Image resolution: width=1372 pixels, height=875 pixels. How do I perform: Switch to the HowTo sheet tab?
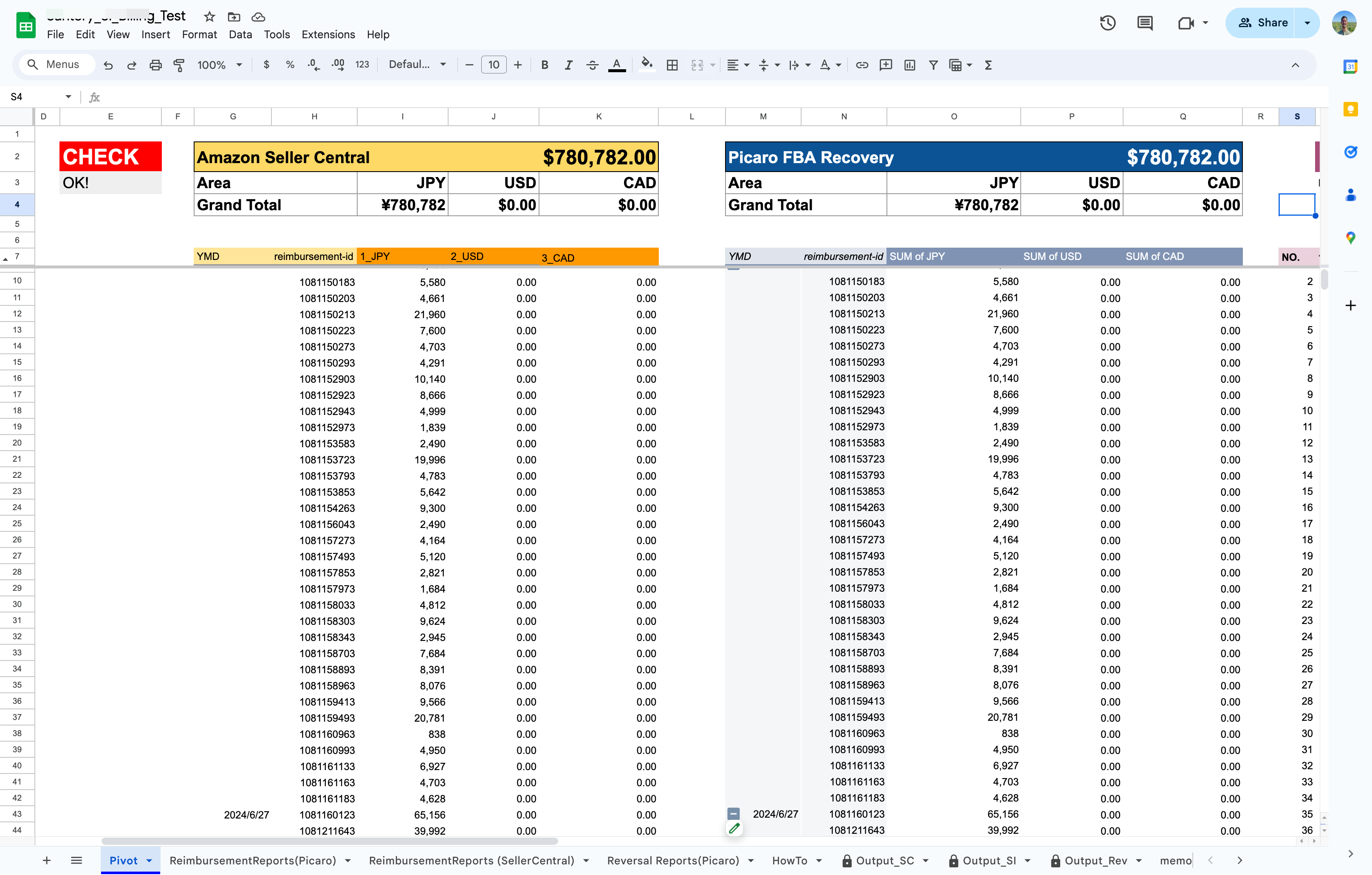pos(789,861)
